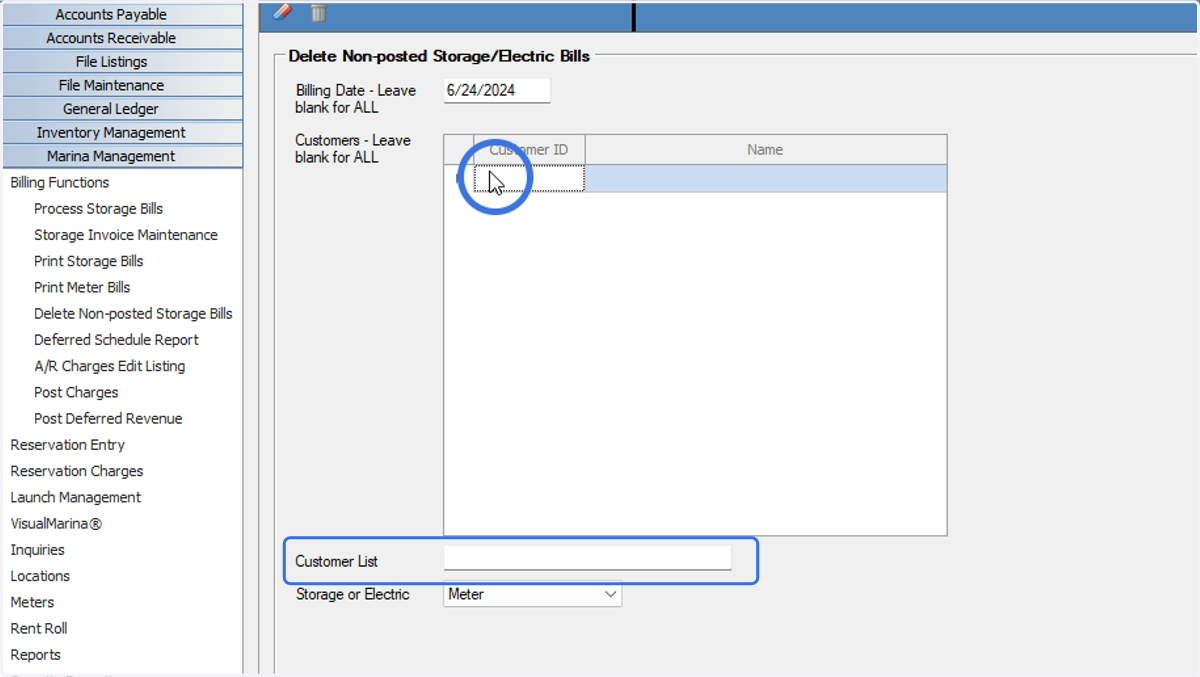Open the Rent Roll item
The image size is (1200, 677).
tap(39, 628)
